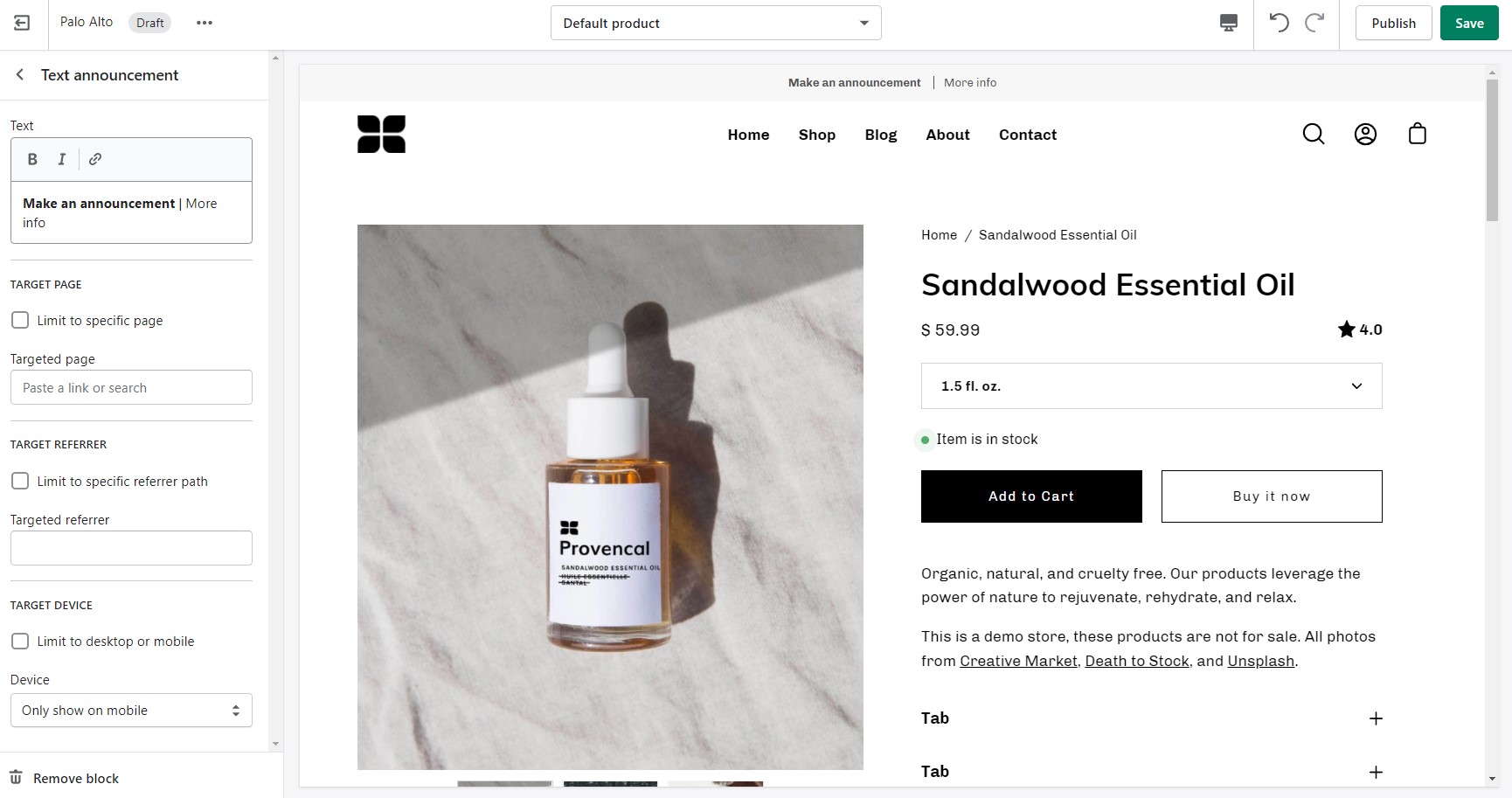Open the three-dot more actions menu

coord(205,23)
